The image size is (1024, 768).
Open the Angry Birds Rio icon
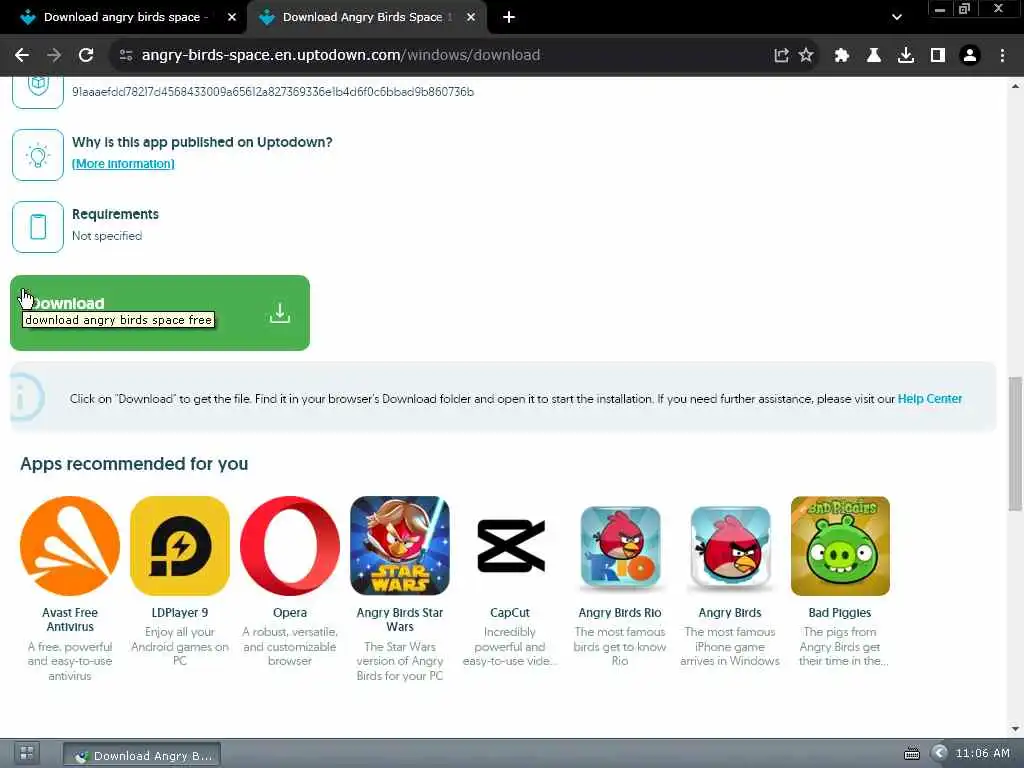(620, 546)
